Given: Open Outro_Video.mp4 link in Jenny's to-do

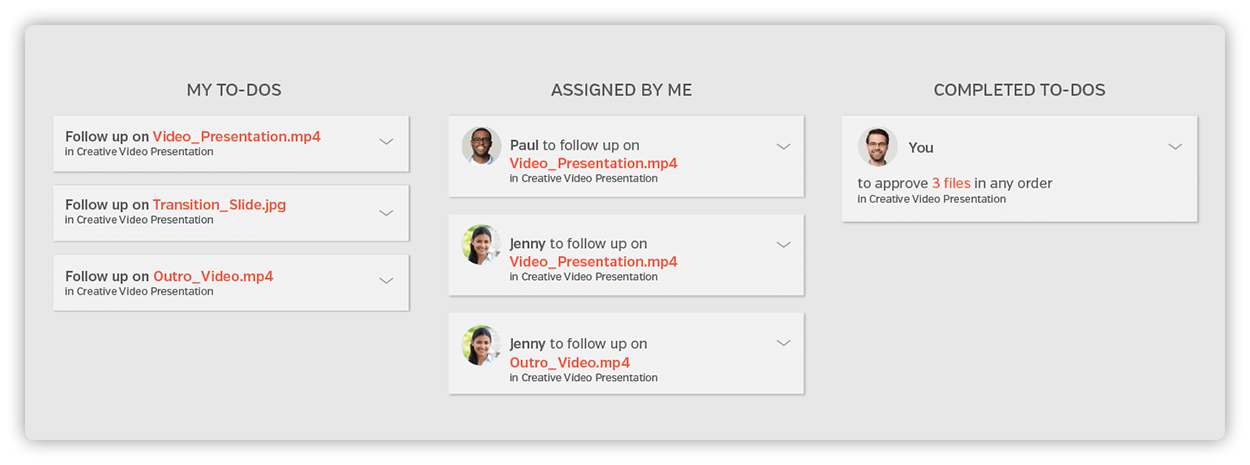Looking at the screenshot, I should coord(570,362).
